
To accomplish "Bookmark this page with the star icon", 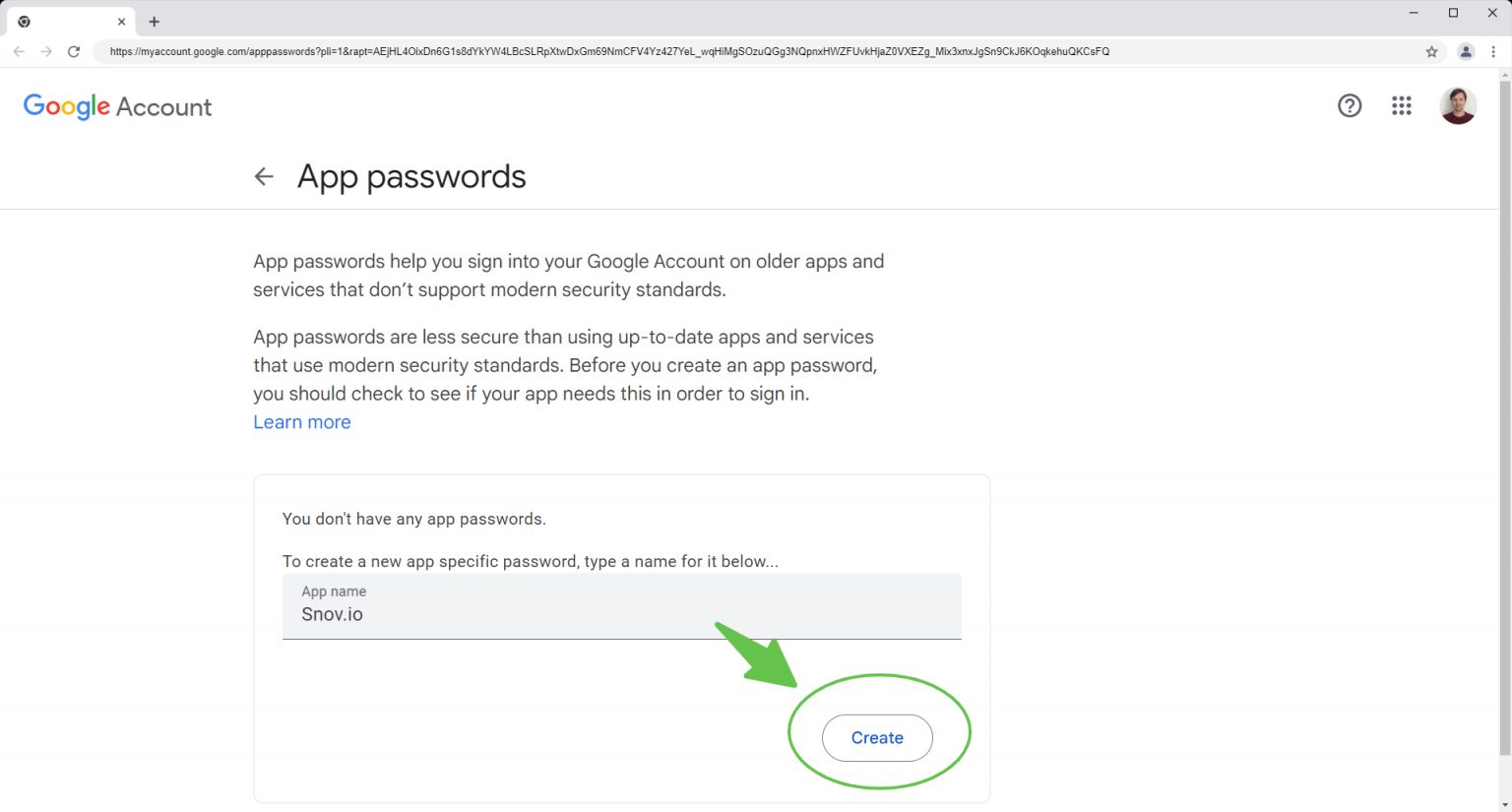I will pyautogui.click(x=1432, y=51).
